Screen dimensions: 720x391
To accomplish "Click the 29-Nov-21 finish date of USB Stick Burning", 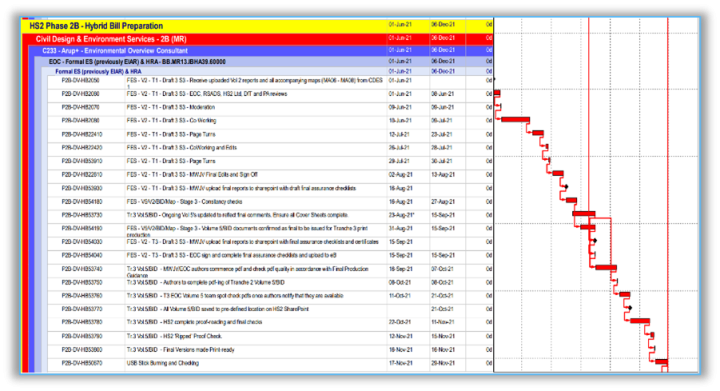I will (443, 363).
